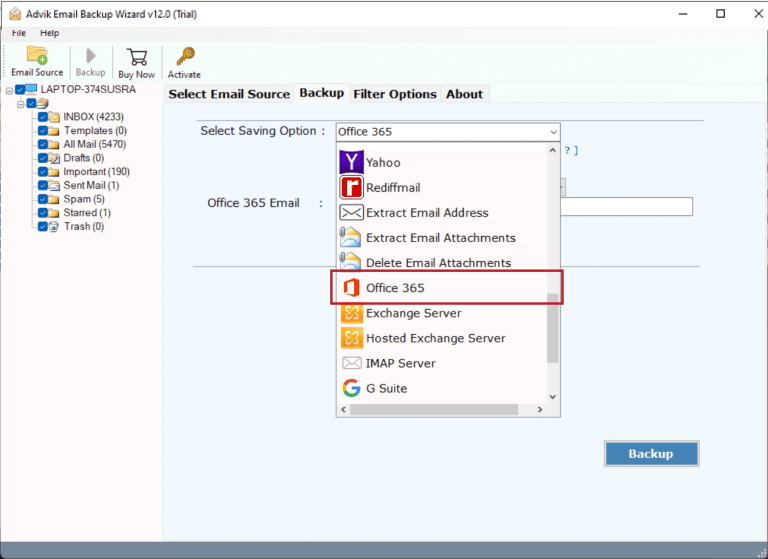
Task: Uncheck the Starred (1) checkbox
Action: [43, 213]
